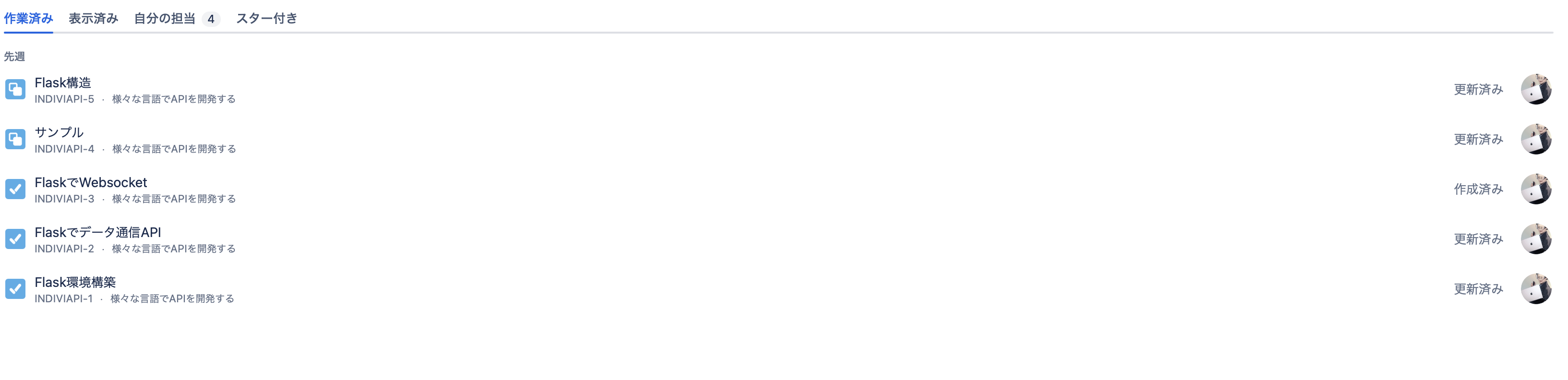Click the avatar on the Flask構造 row
This screenshot has height=380, width=1568.
point(1535,89)
